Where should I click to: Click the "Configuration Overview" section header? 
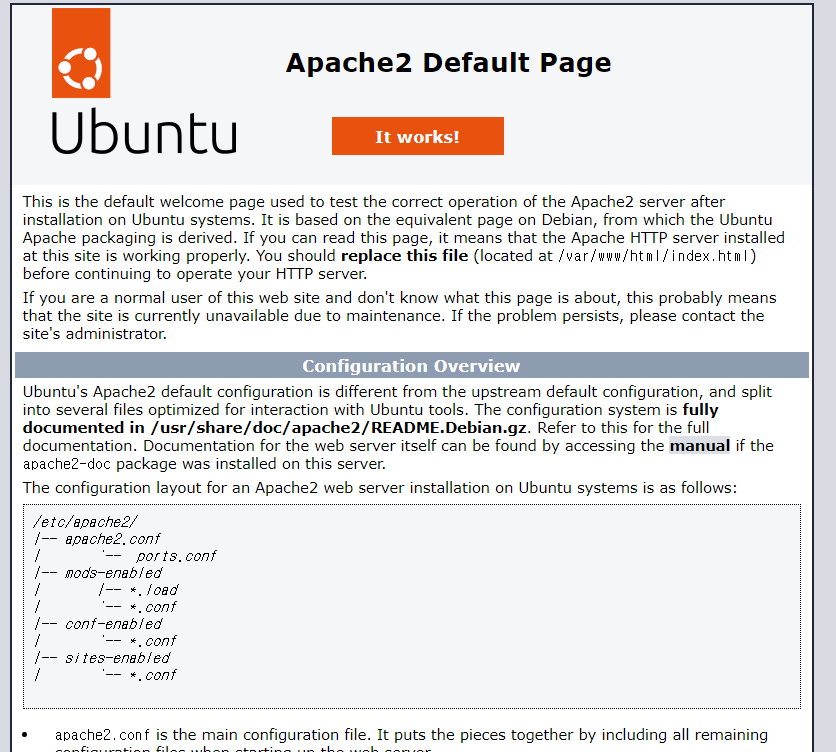coord(412,366)
